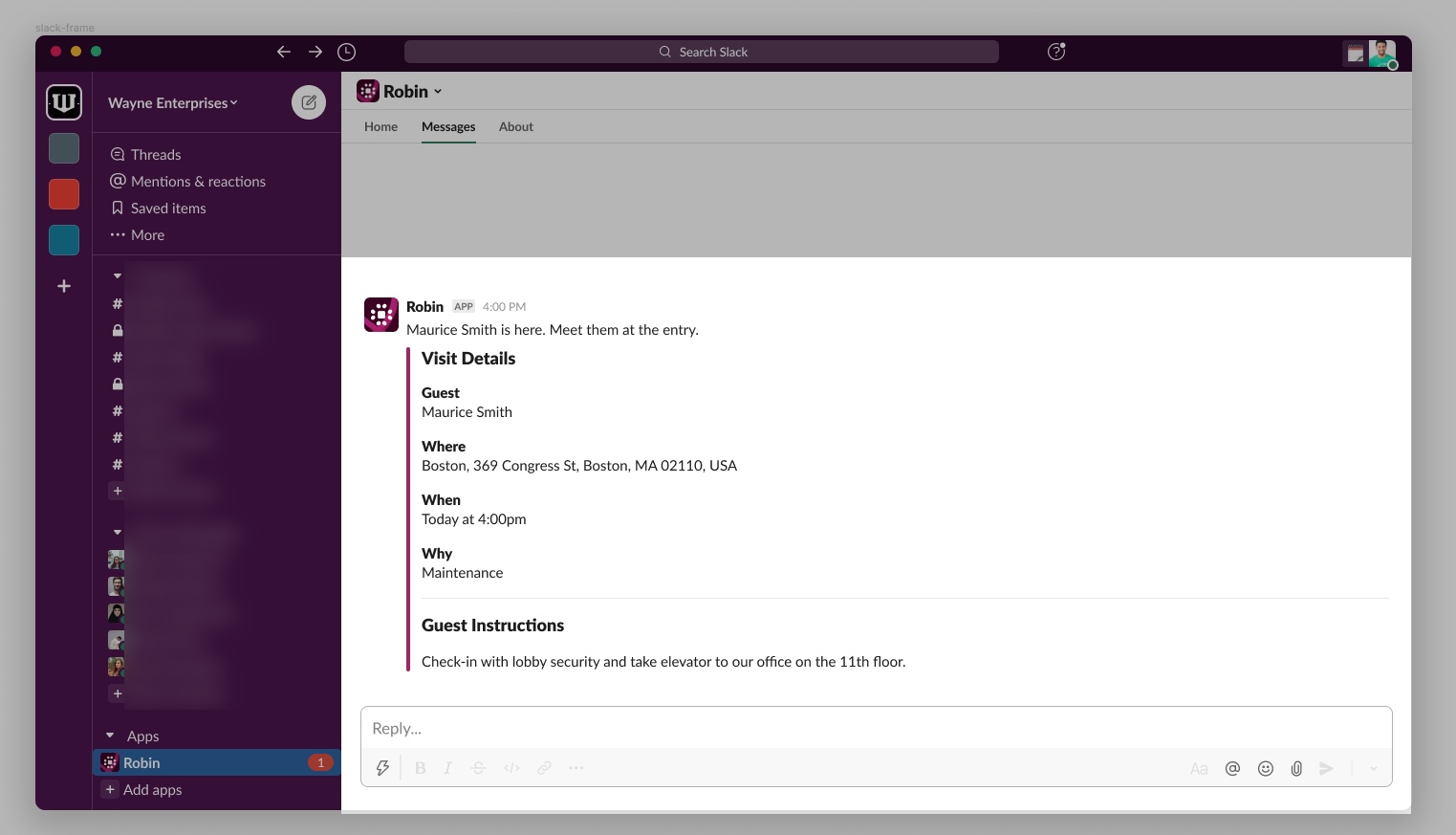Screen dimensions: 1456x835
Task: Click the "Maintenance" visit reason text
Action: (462, 573)
